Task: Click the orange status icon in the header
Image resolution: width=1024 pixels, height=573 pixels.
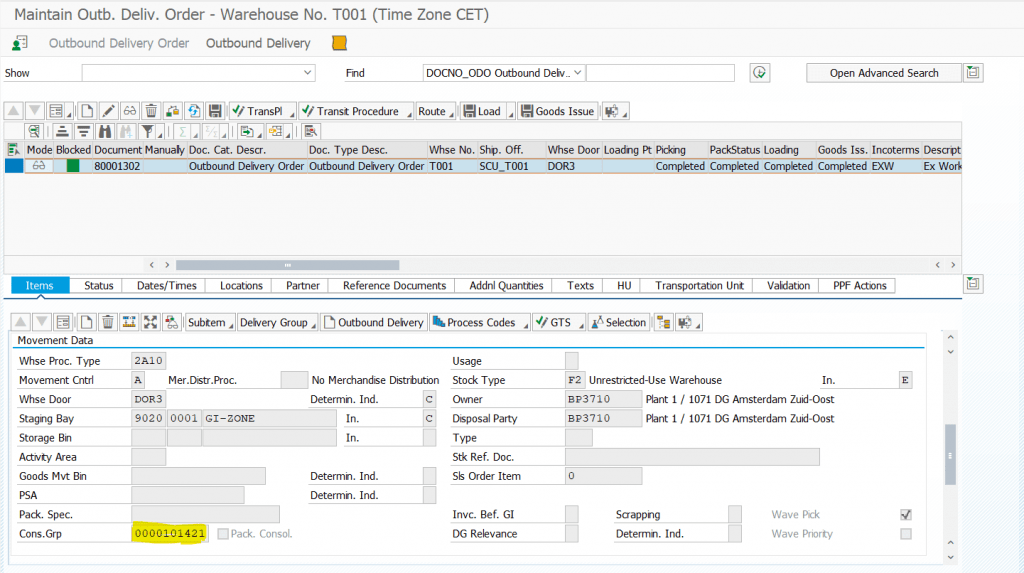Action: (339, 43)
